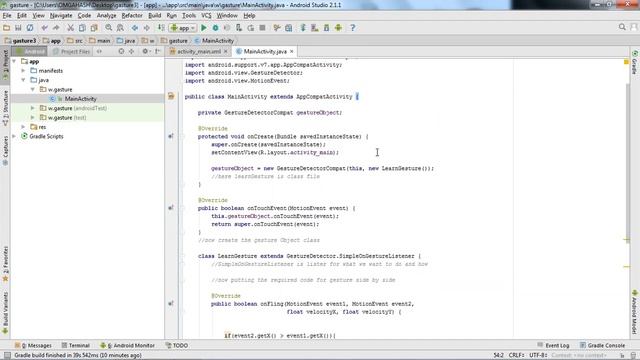Click the Copy toolbar icon
The height and width of the screenshot is (360, 640).
[x=82, y=28]
